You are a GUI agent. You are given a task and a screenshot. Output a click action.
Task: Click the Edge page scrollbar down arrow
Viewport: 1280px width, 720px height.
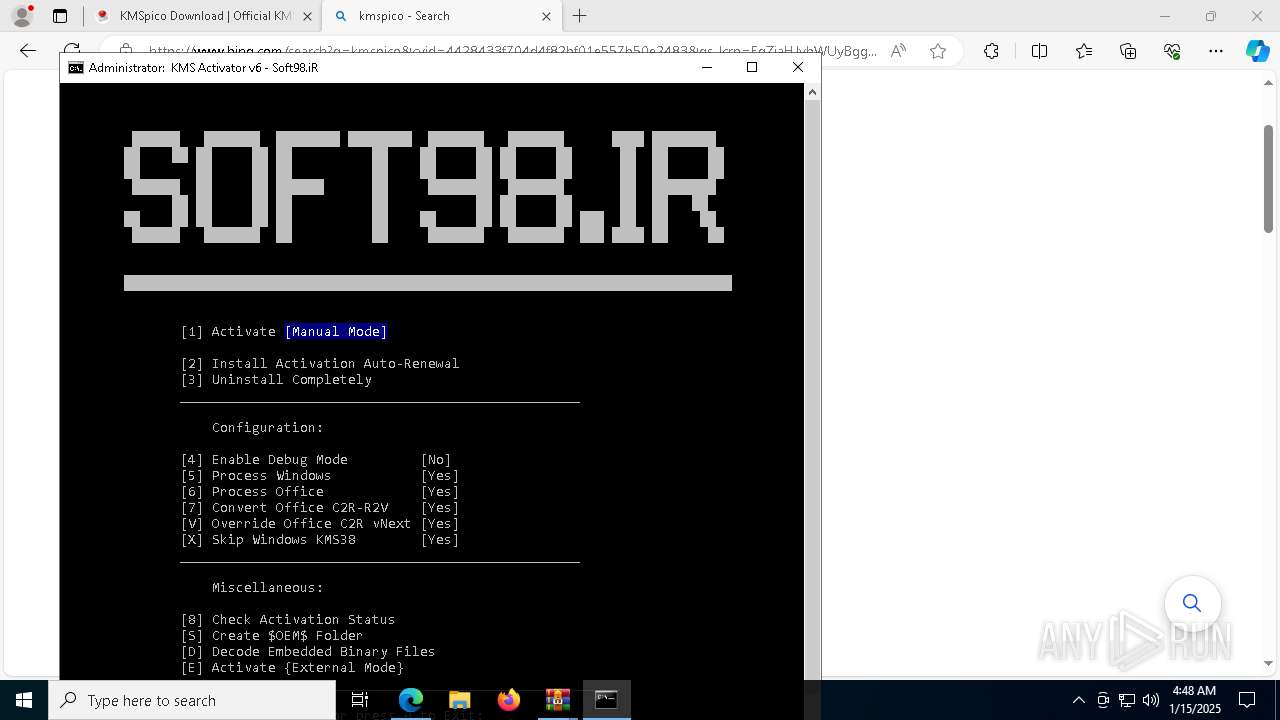(x=1268, y=663)
